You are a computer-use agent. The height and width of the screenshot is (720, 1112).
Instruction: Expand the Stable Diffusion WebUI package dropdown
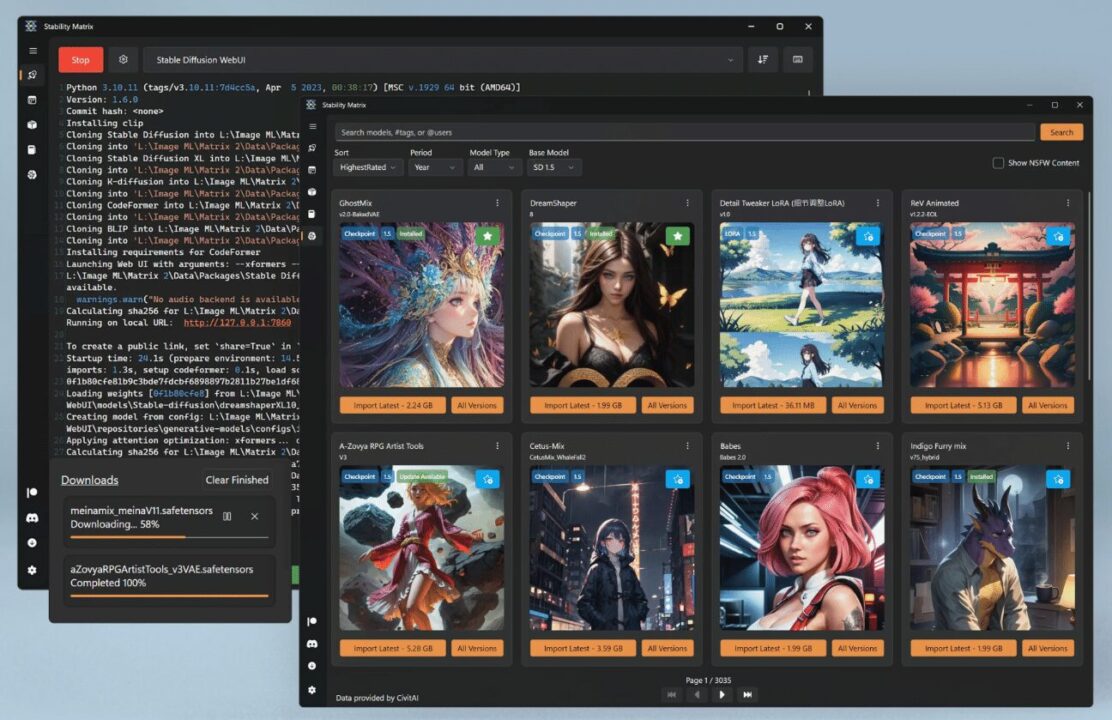[443, 60]
